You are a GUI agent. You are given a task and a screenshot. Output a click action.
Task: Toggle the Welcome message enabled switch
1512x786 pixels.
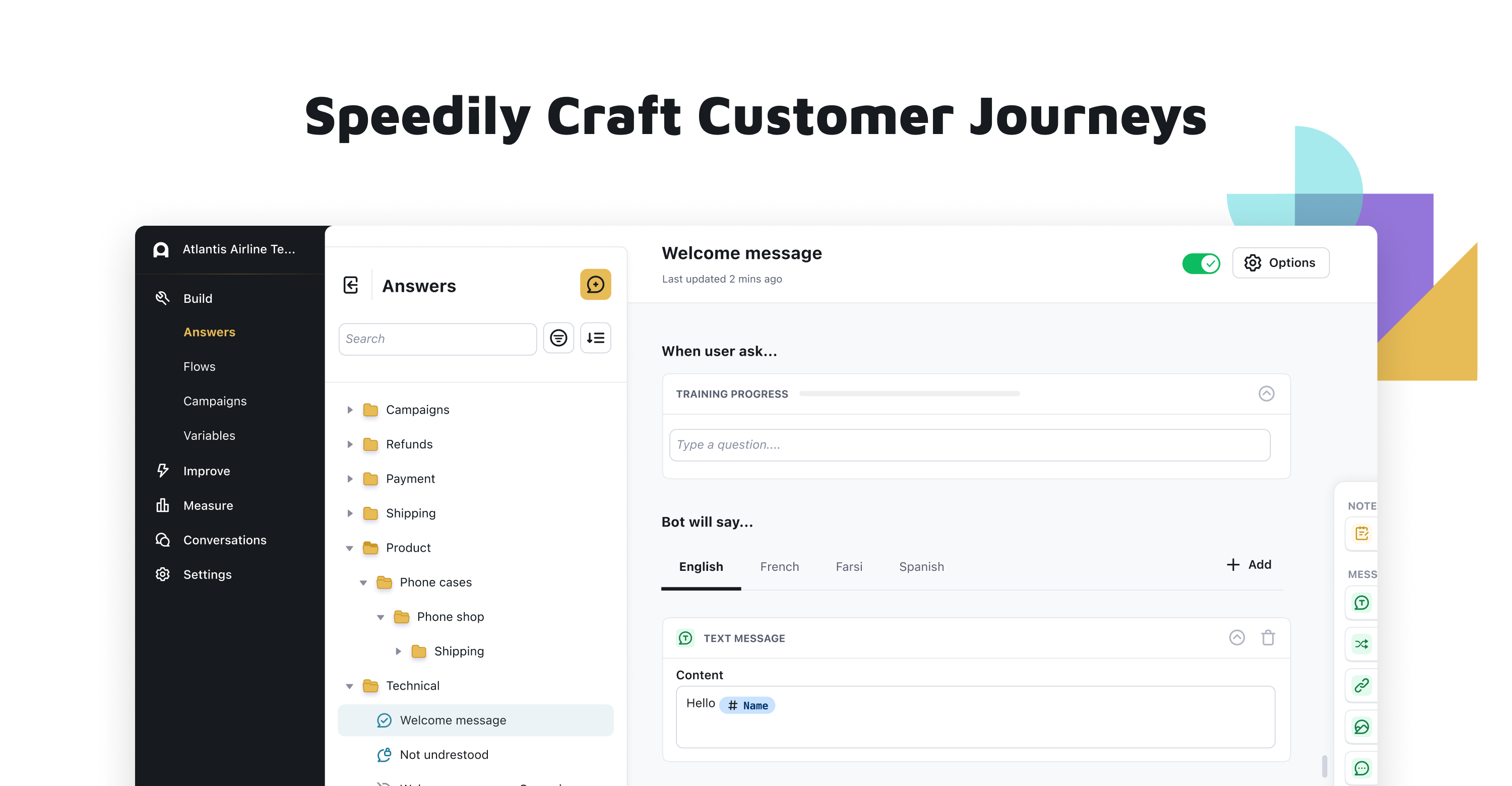pos(1201,264)
